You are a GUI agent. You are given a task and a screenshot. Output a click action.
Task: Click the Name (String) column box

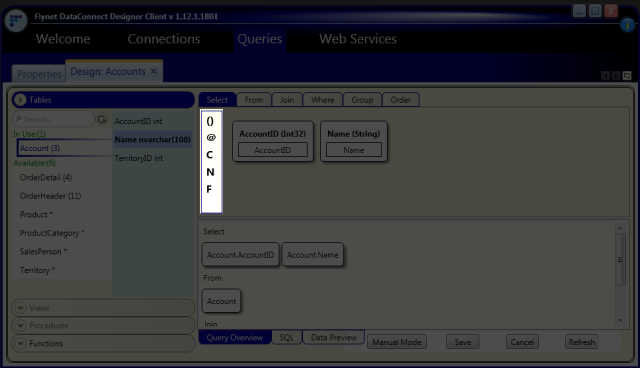(x=353, y=141)
